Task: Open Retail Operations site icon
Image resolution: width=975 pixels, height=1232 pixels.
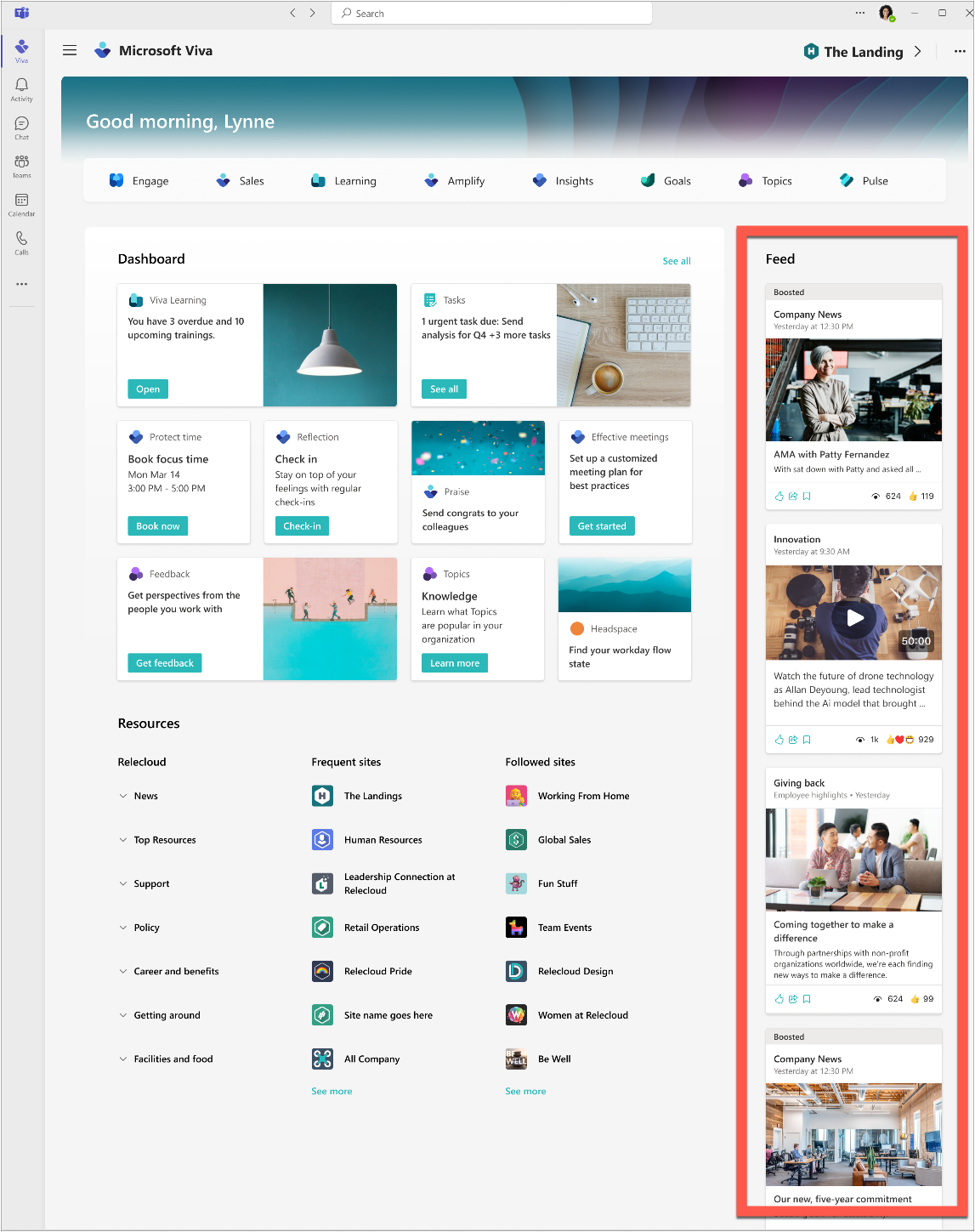Action: click(322, 927)
